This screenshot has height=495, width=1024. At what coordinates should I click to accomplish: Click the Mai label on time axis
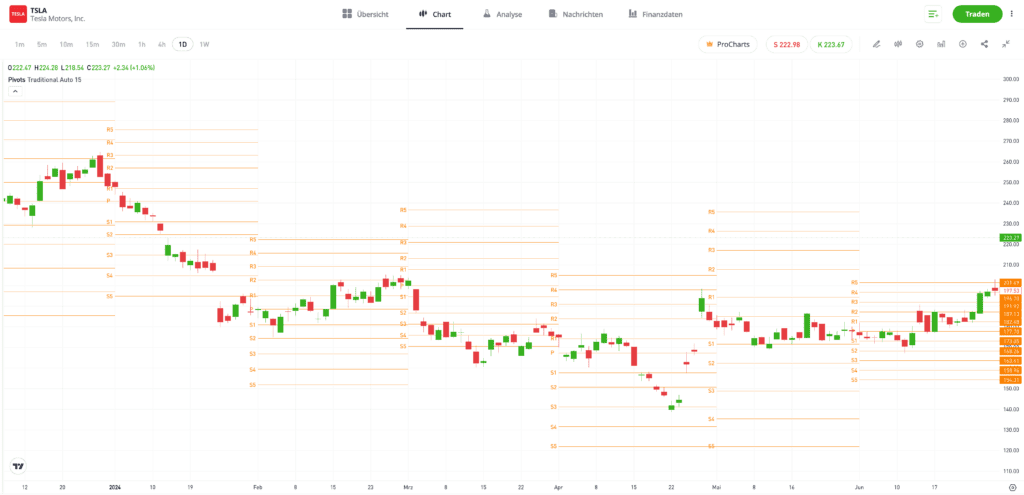(716, 487)
